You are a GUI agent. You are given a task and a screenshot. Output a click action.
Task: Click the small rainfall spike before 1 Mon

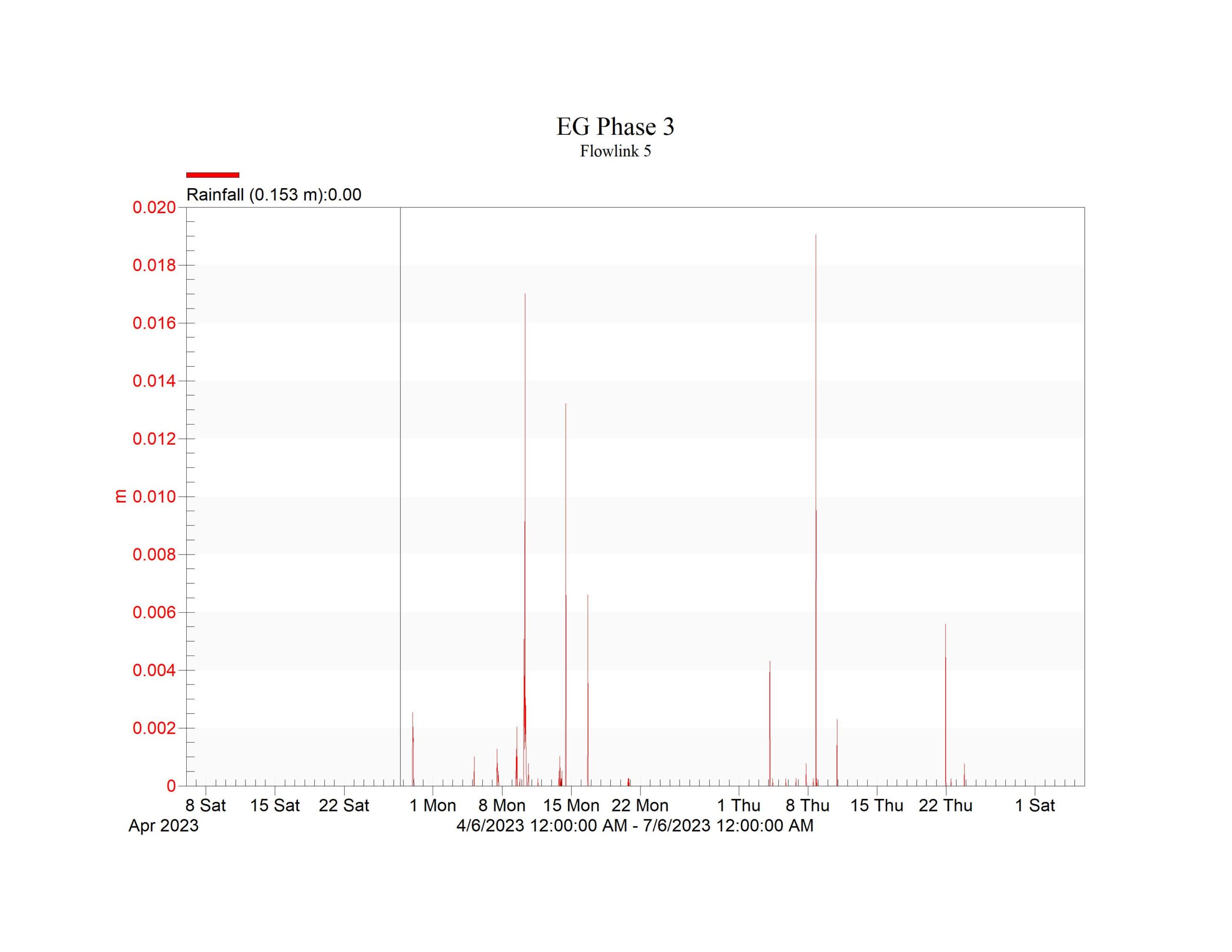coord(413,749)
